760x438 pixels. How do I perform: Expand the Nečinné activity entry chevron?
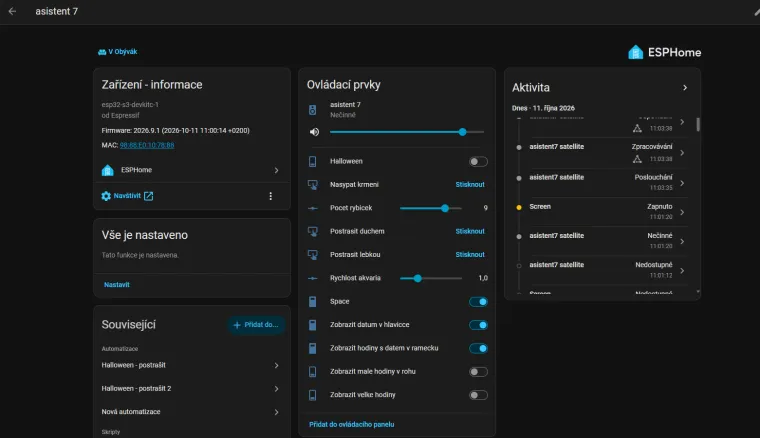682,241
